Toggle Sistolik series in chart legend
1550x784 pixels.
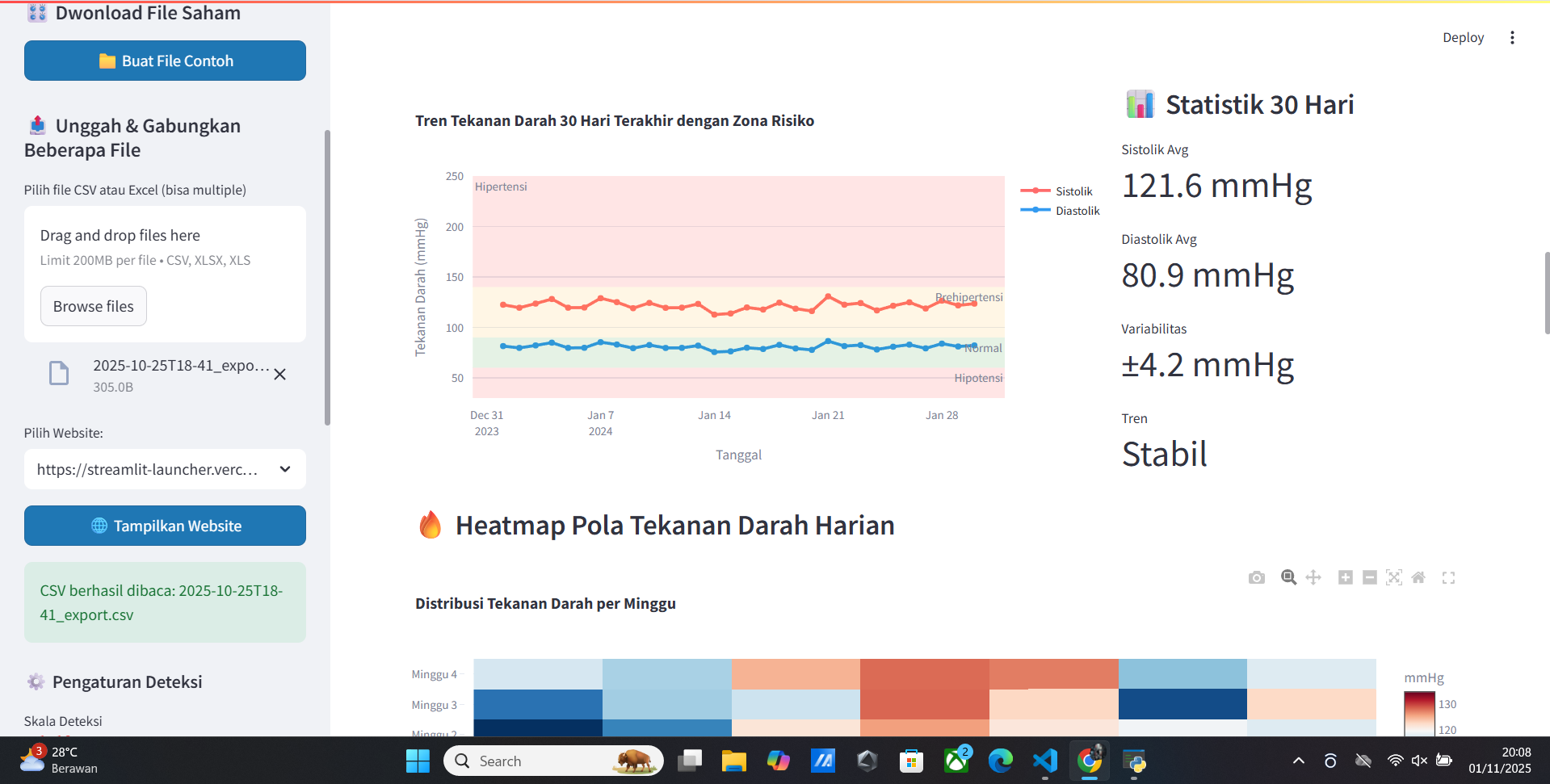pos(1056,191)
